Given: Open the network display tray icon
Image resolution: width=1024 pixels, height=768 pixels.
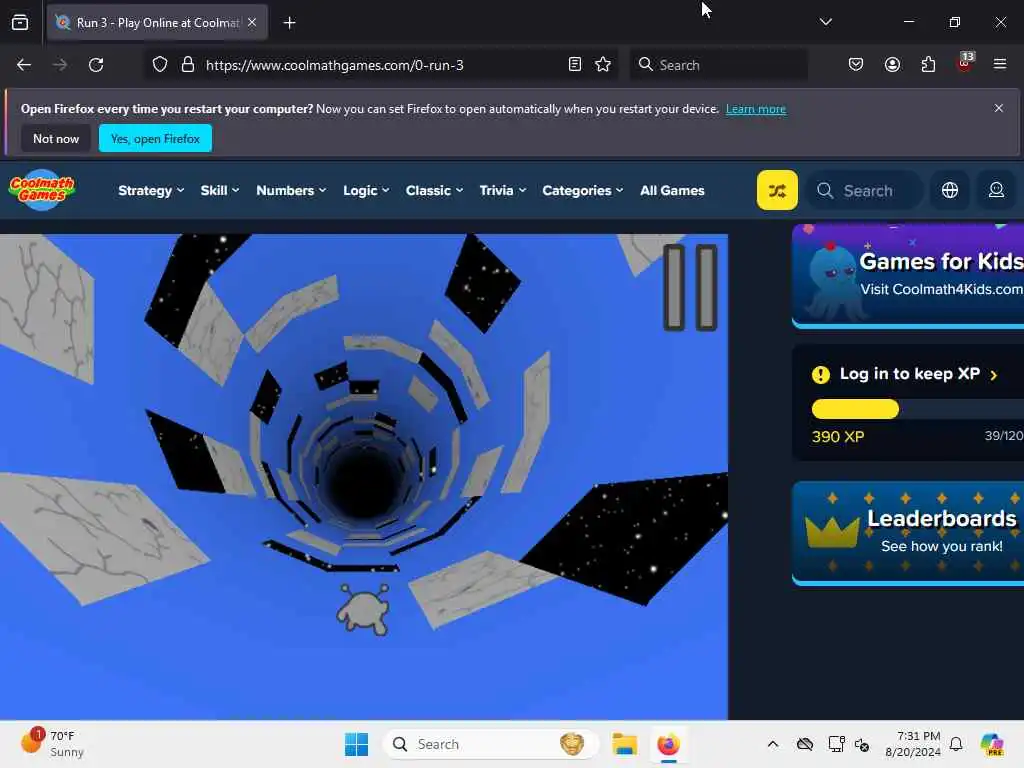Looking at the screenshot, I should (836, 744).
